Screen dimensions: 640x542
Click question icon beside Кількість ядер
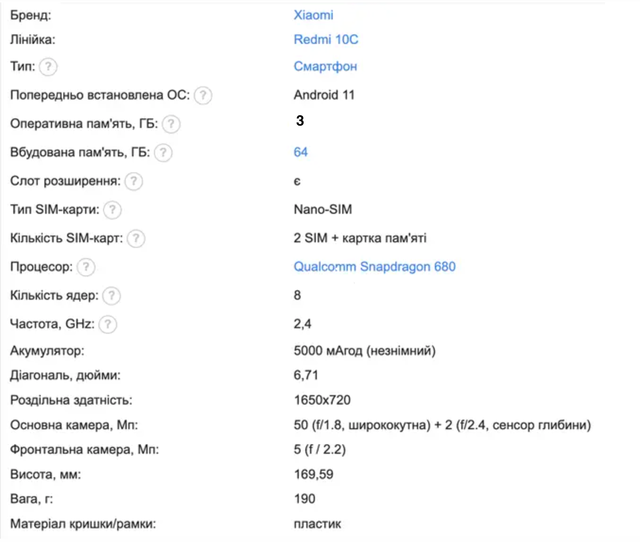(x=111, y=296)
